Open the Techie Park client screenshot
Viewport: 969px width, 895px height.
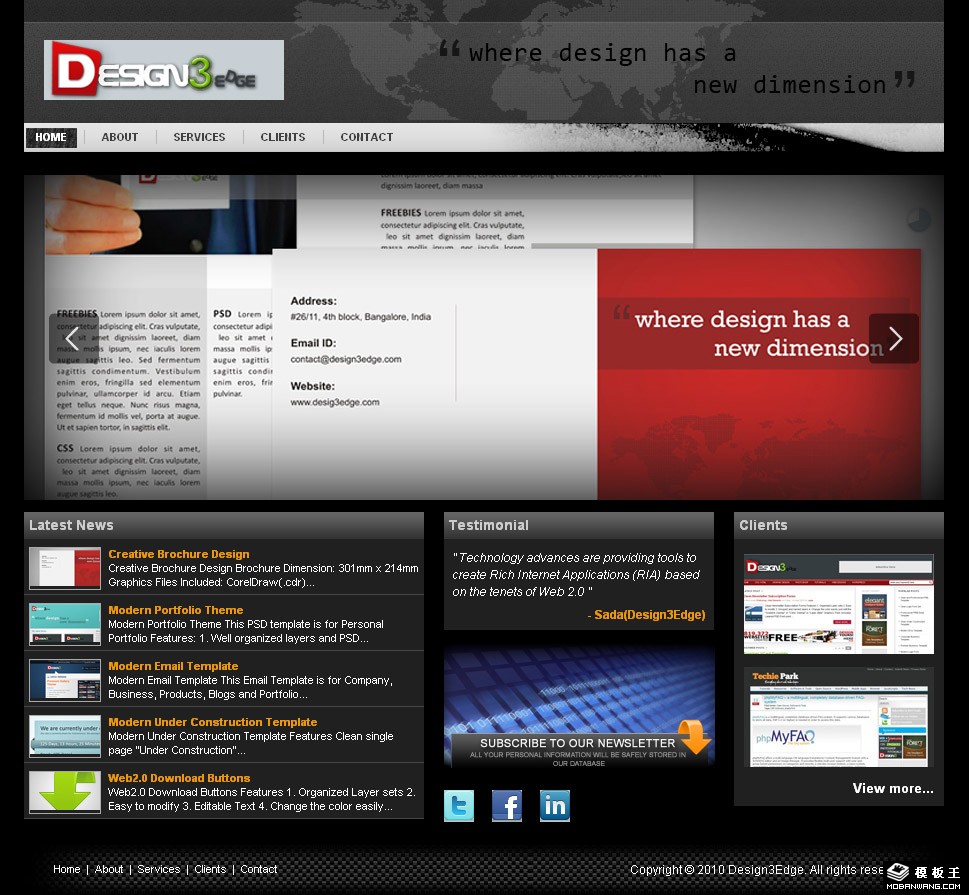coord(839,718)
